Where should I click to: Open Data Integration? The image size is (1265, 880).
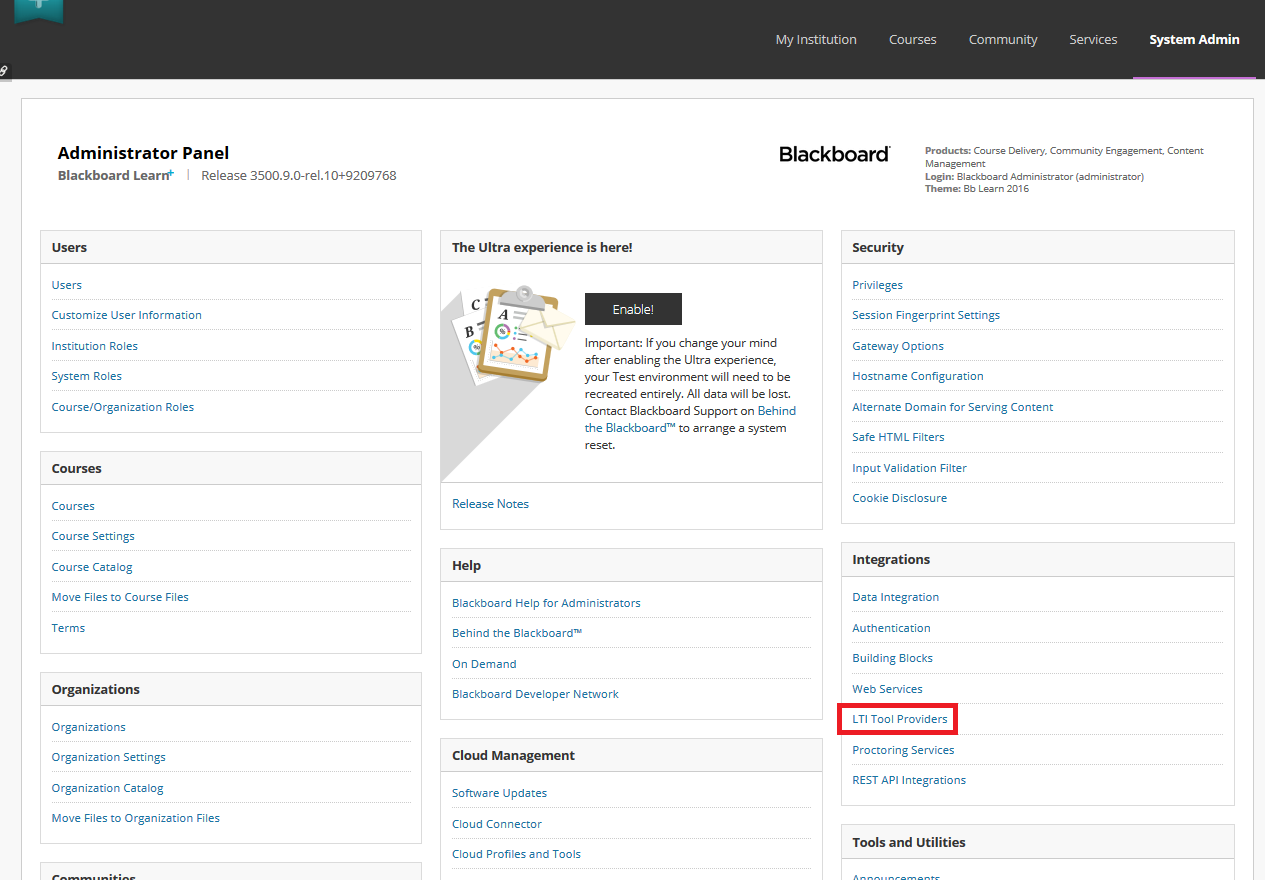tap(895, 597)
